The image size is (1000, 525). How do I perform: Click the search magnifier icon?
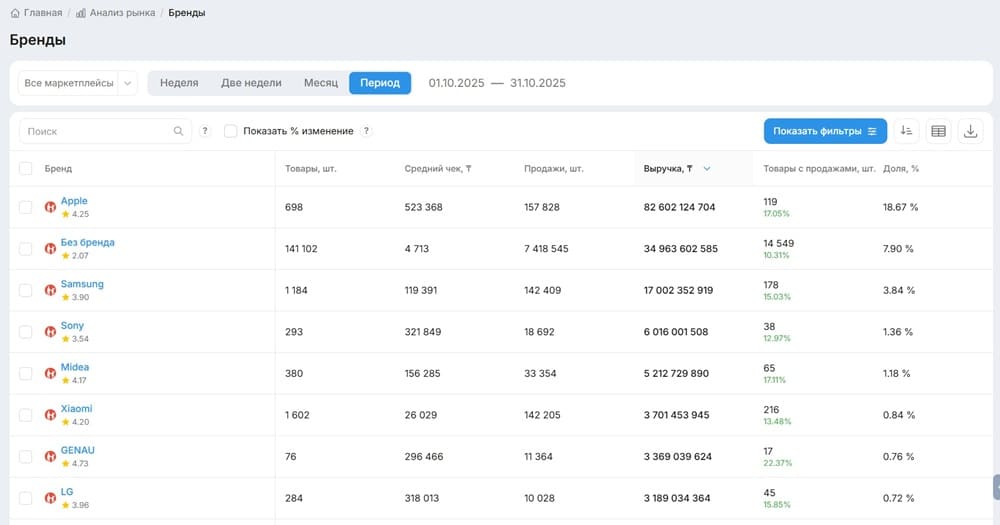pos(179,131)
